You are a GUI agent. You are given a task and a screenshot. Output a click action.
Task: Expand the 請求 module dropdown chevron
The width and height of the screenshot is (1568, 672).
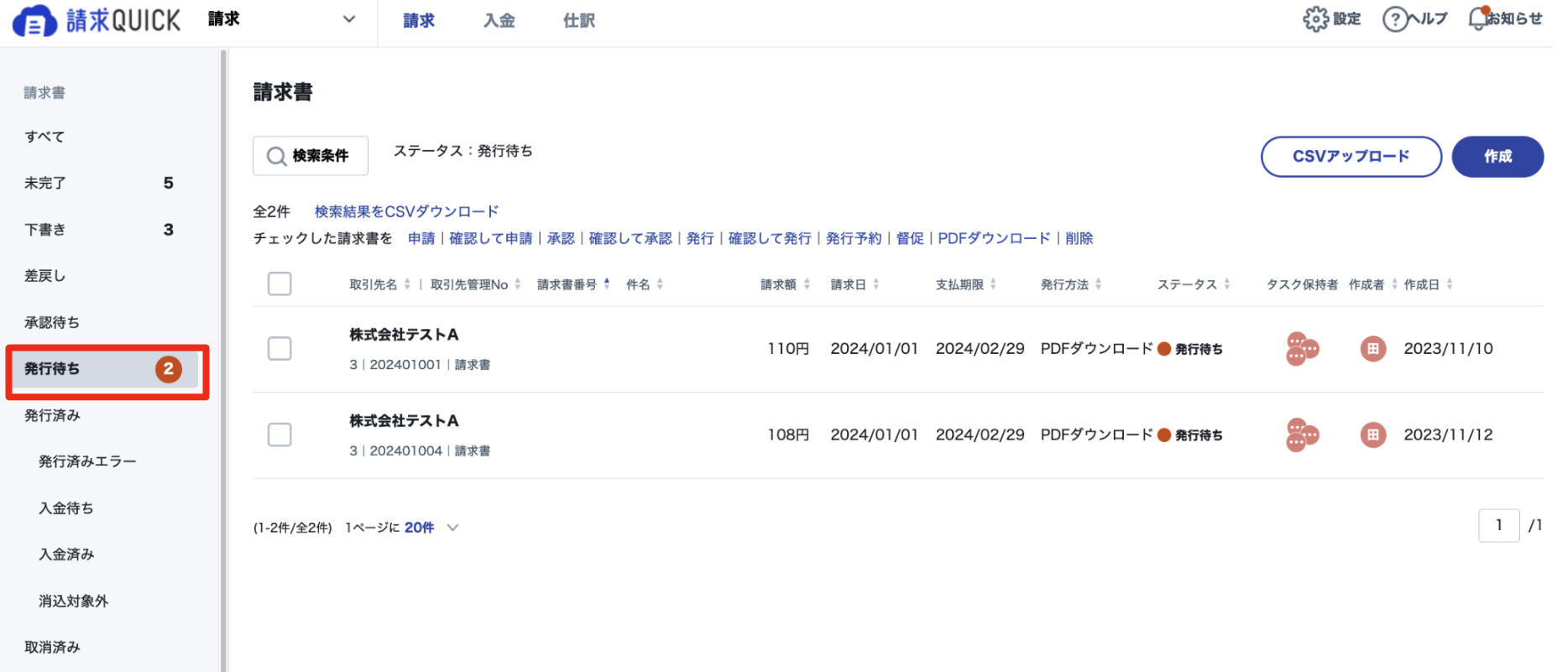tap(349, 19)
